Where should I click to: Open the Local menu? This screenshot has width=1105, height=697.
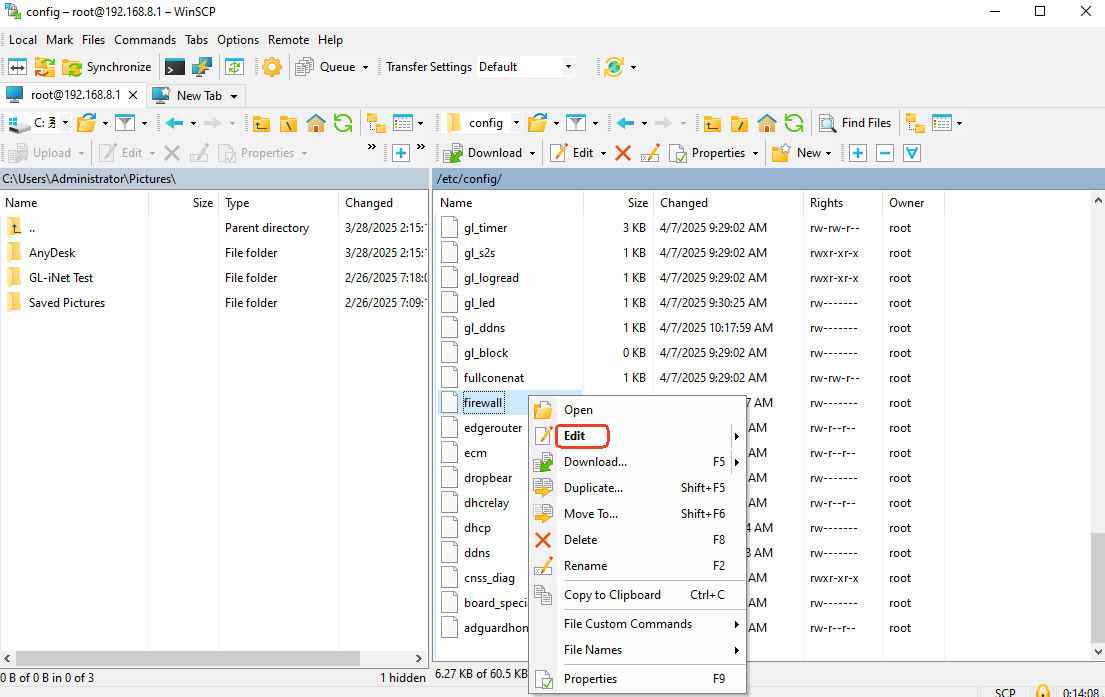pos(23,40)
